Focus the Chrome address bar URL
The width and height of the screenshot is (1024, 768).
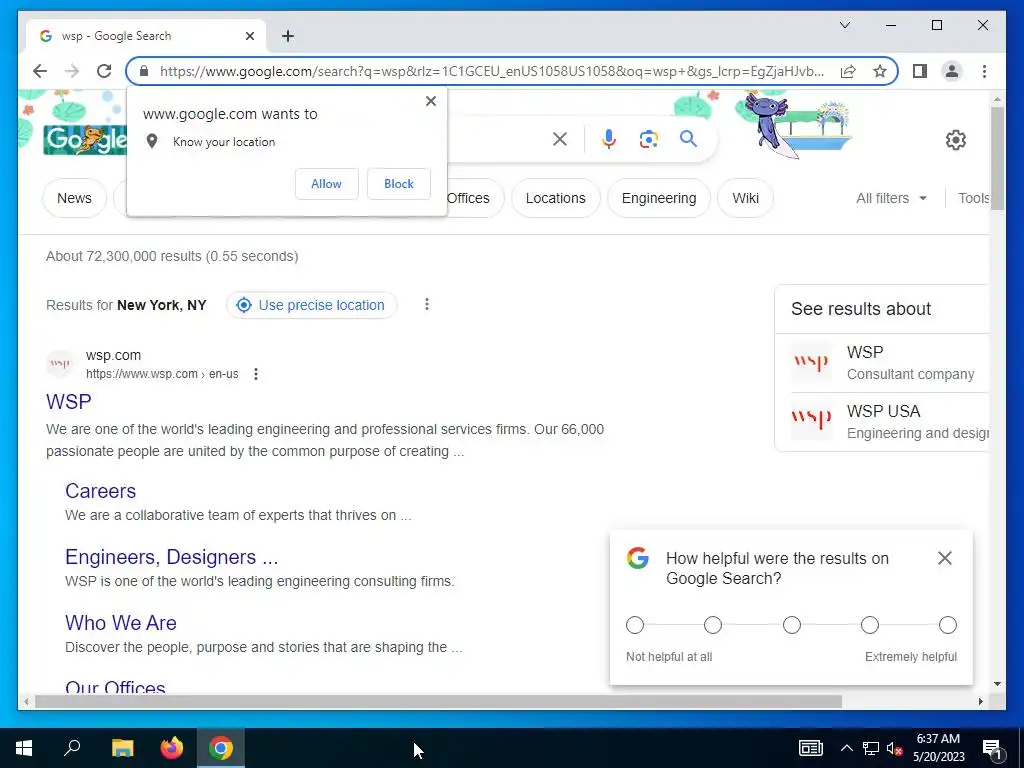pyautogui.click(x=492, y=71)
